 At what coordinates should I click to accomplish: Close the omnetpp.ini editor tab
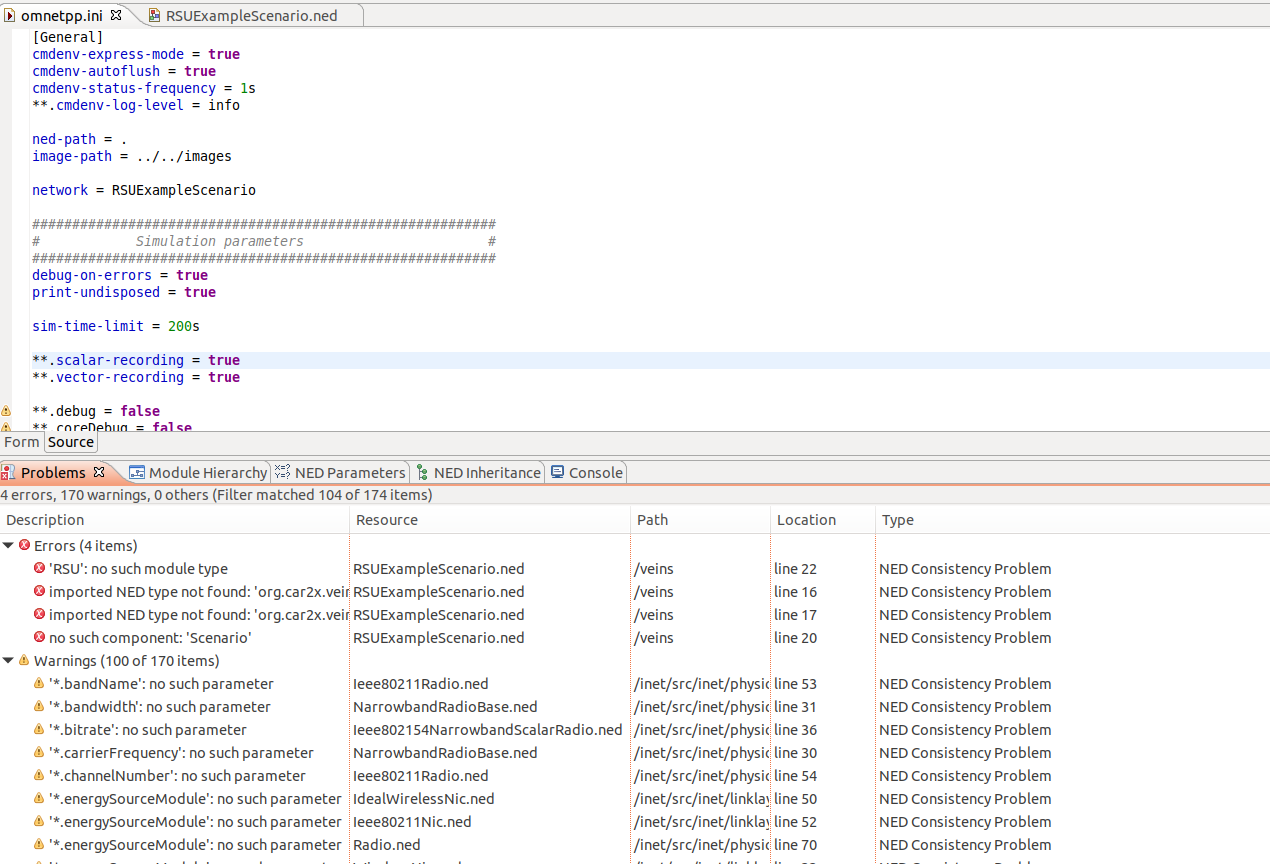[115, 13]
